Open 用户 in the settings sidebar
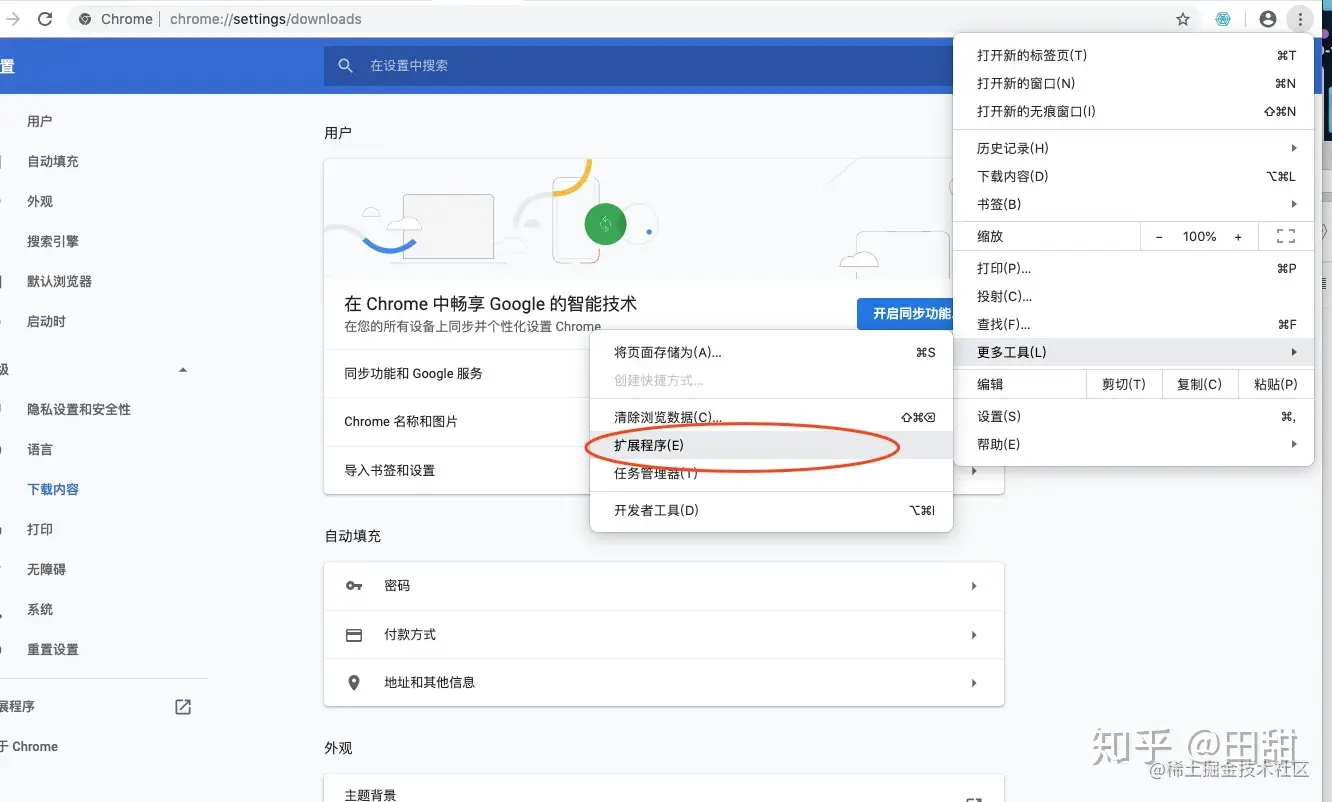The width and height of the screenshot is (1332, 802). click(x=40, y=121)
